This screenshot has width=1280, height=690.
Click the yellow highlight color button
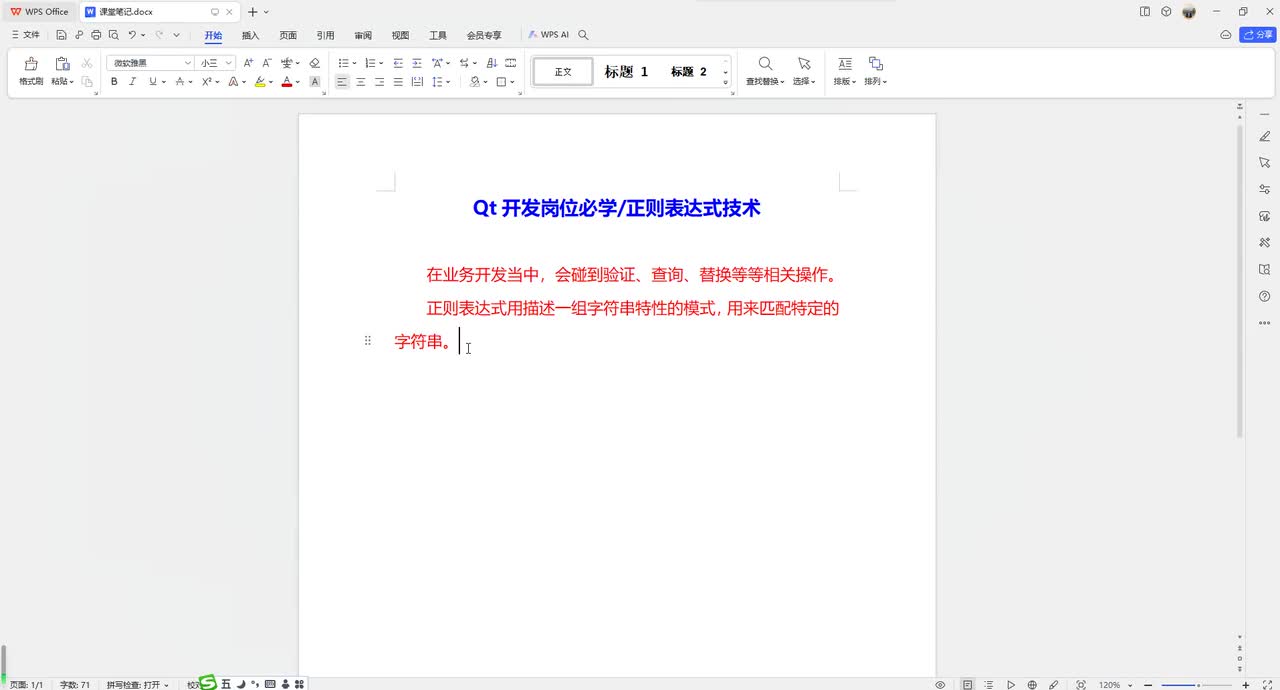click(x=260, y=82)
